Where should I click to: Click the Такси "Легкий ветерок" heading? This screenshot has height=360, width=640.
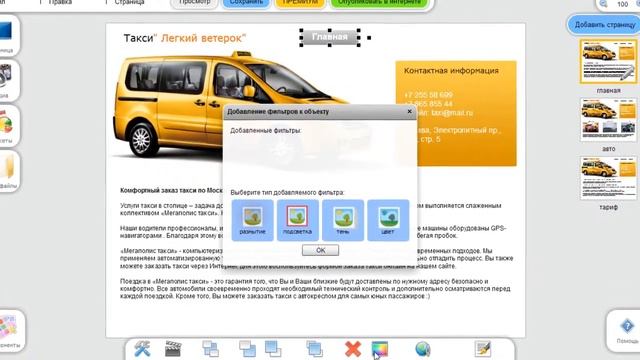click(x=184, y=38)
